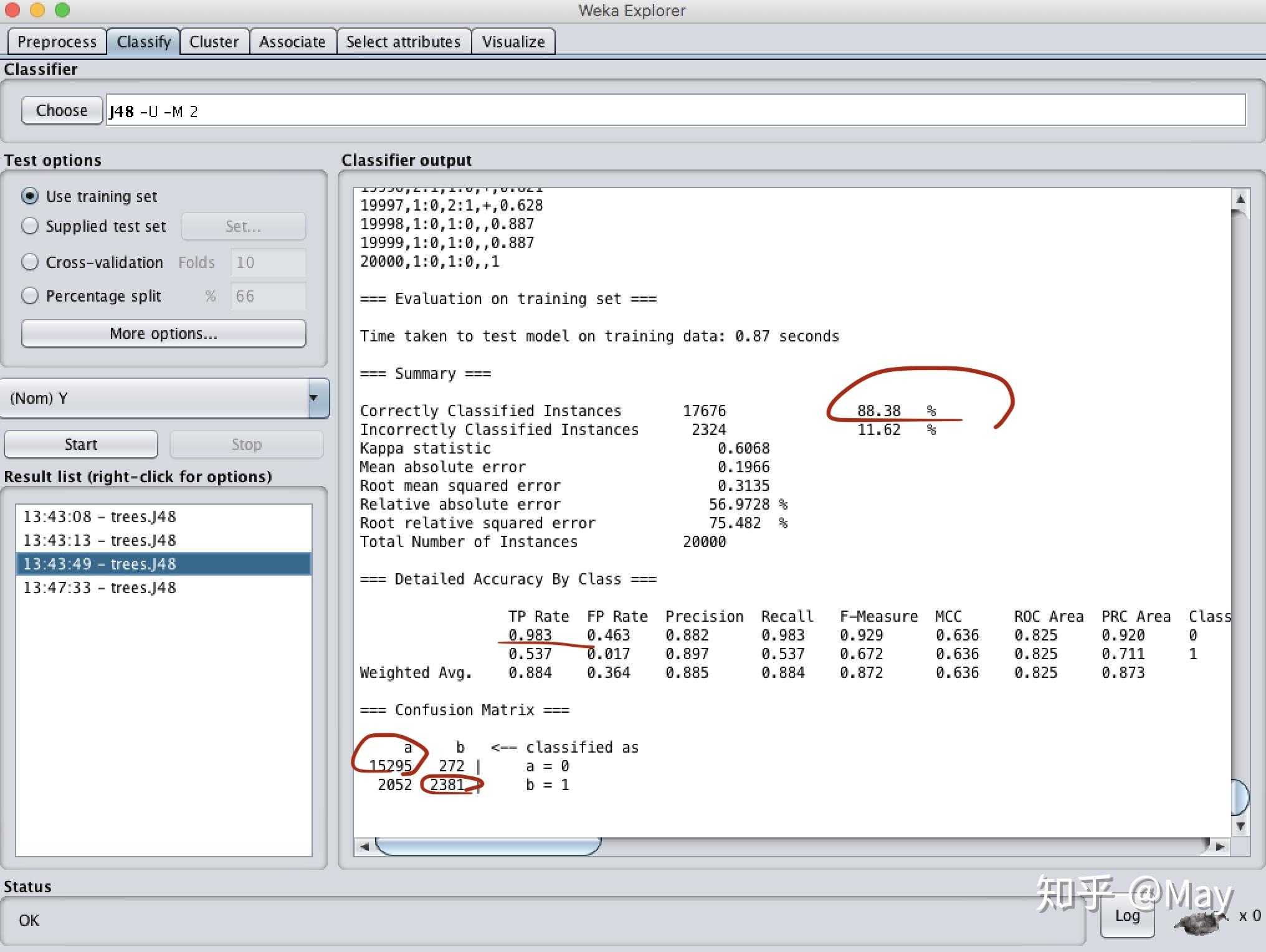Click the Start button
This screenshot has height=952, width=1266.
81,444
